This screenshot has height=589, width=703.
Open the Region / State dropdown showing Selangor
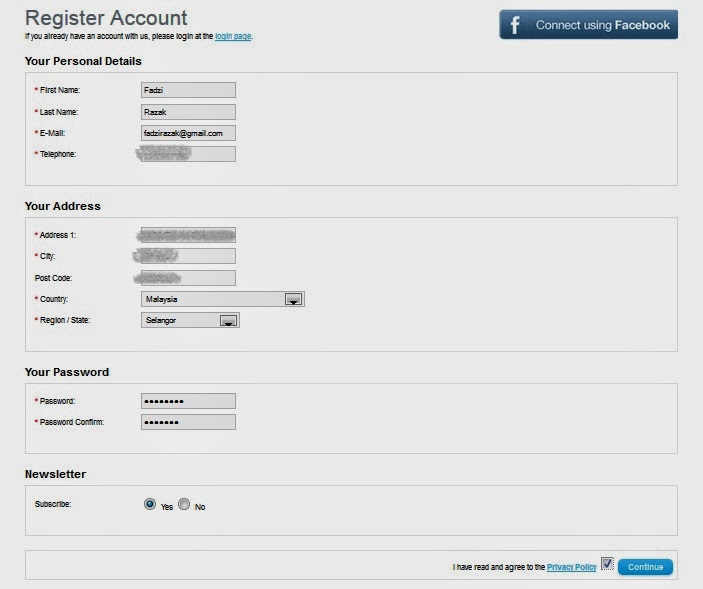pyautogui.click(x=190, y=320)
